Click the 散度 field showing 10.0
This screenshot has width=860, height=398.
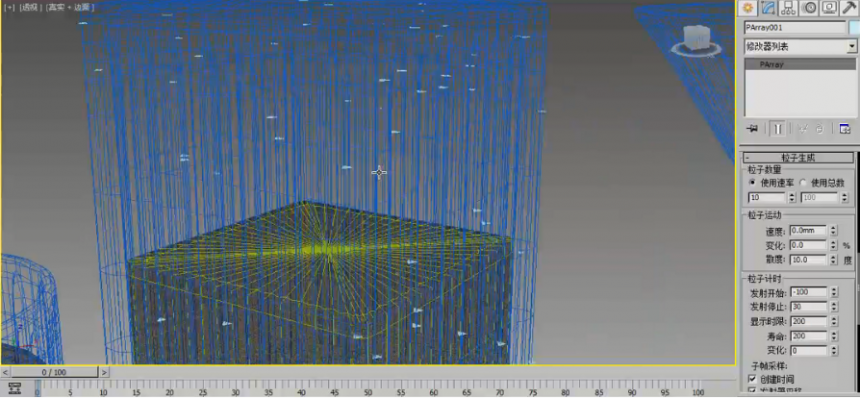click(x=809, y=259)
